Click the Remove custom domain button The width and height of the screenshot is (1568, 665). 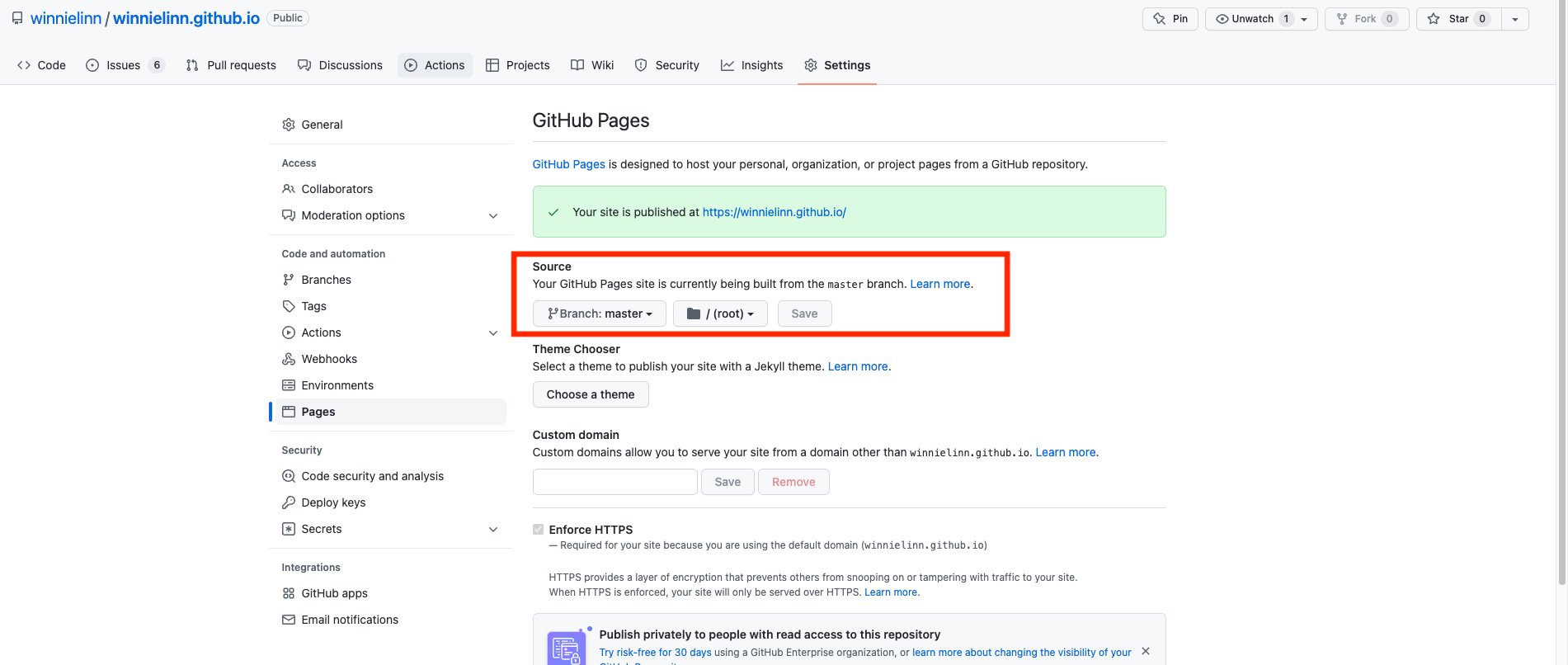coord(793,482)
